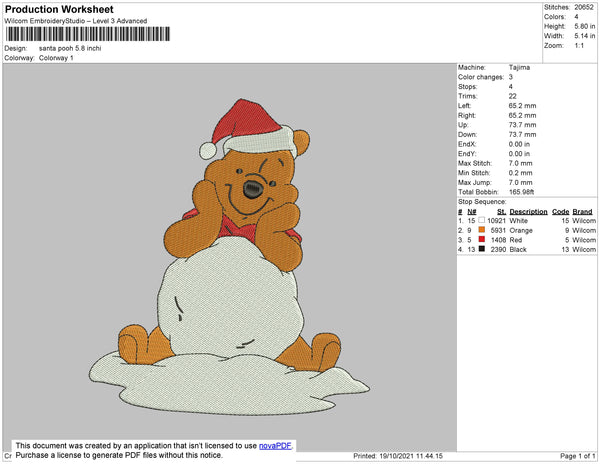600x464 pixels.
Task: Click the Trims value 22
Action: pos(512,96)
